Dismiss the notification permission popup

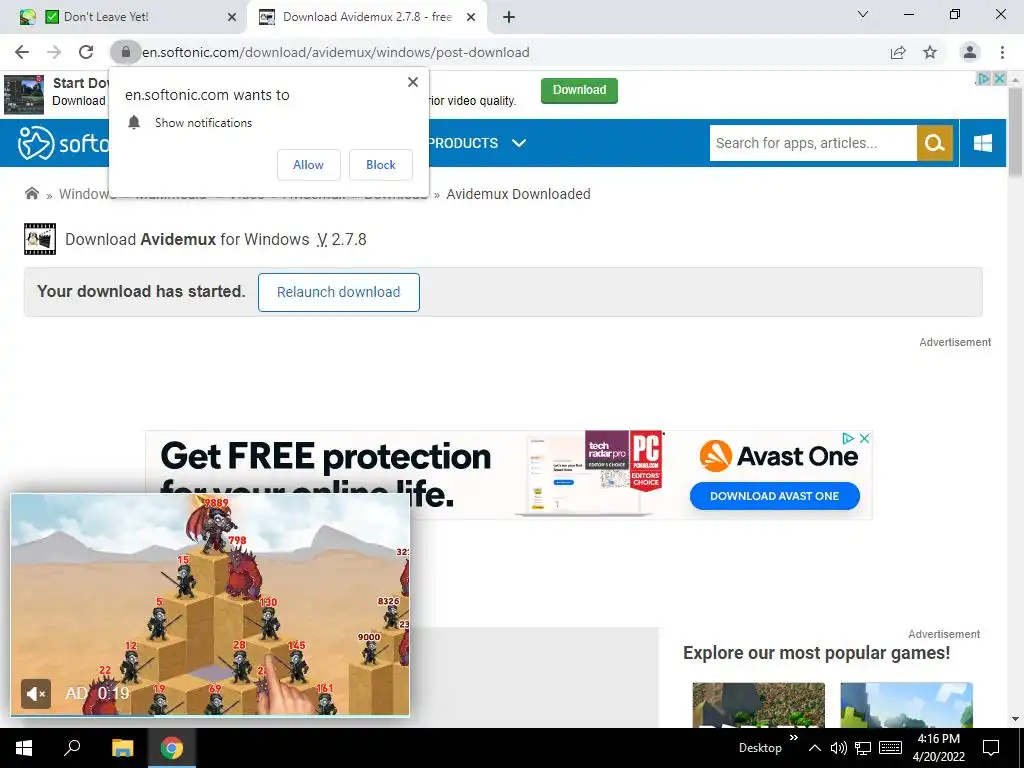pos(413,82)
